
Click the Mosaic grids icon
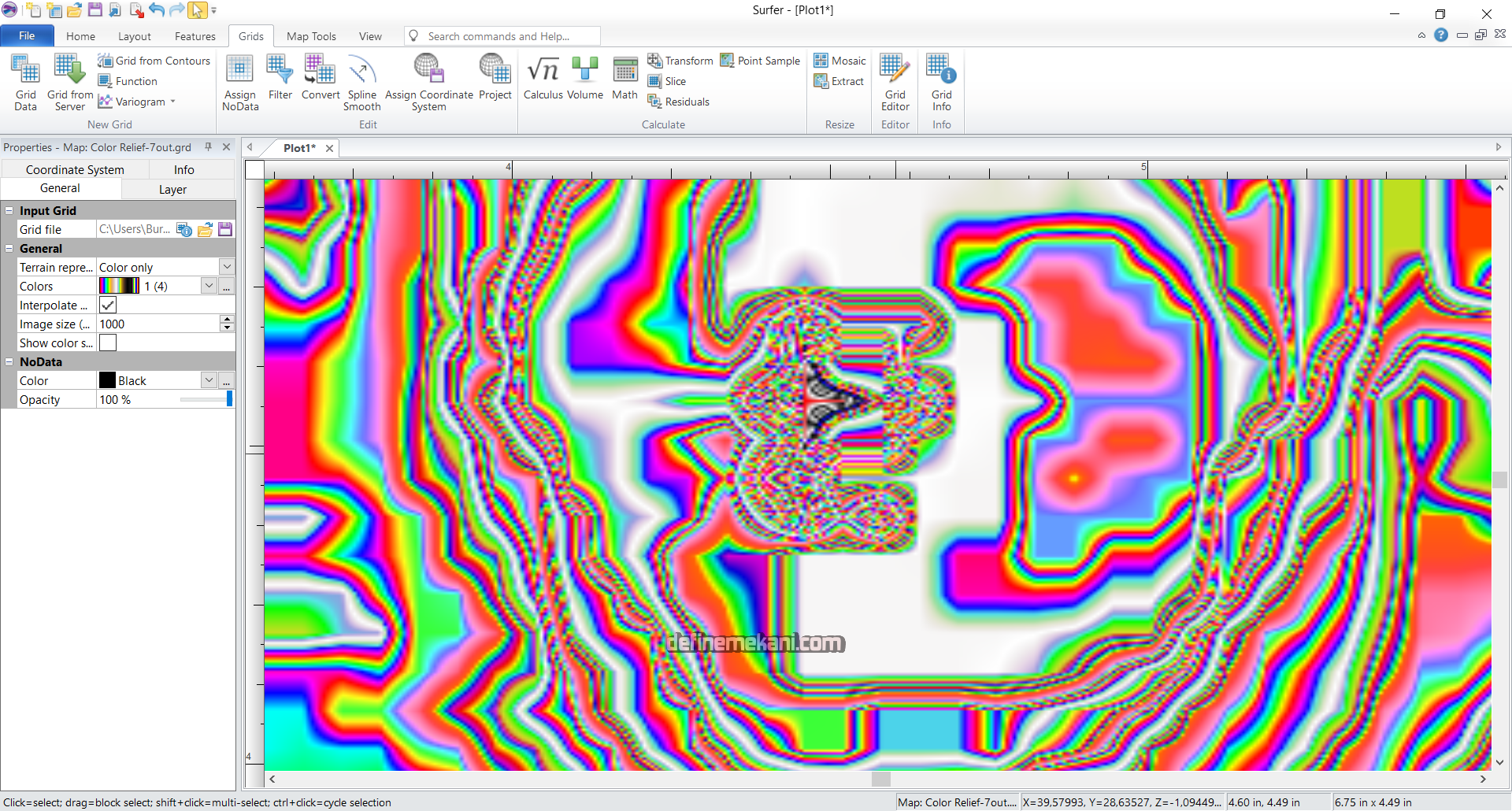click(x=839, y=61)
